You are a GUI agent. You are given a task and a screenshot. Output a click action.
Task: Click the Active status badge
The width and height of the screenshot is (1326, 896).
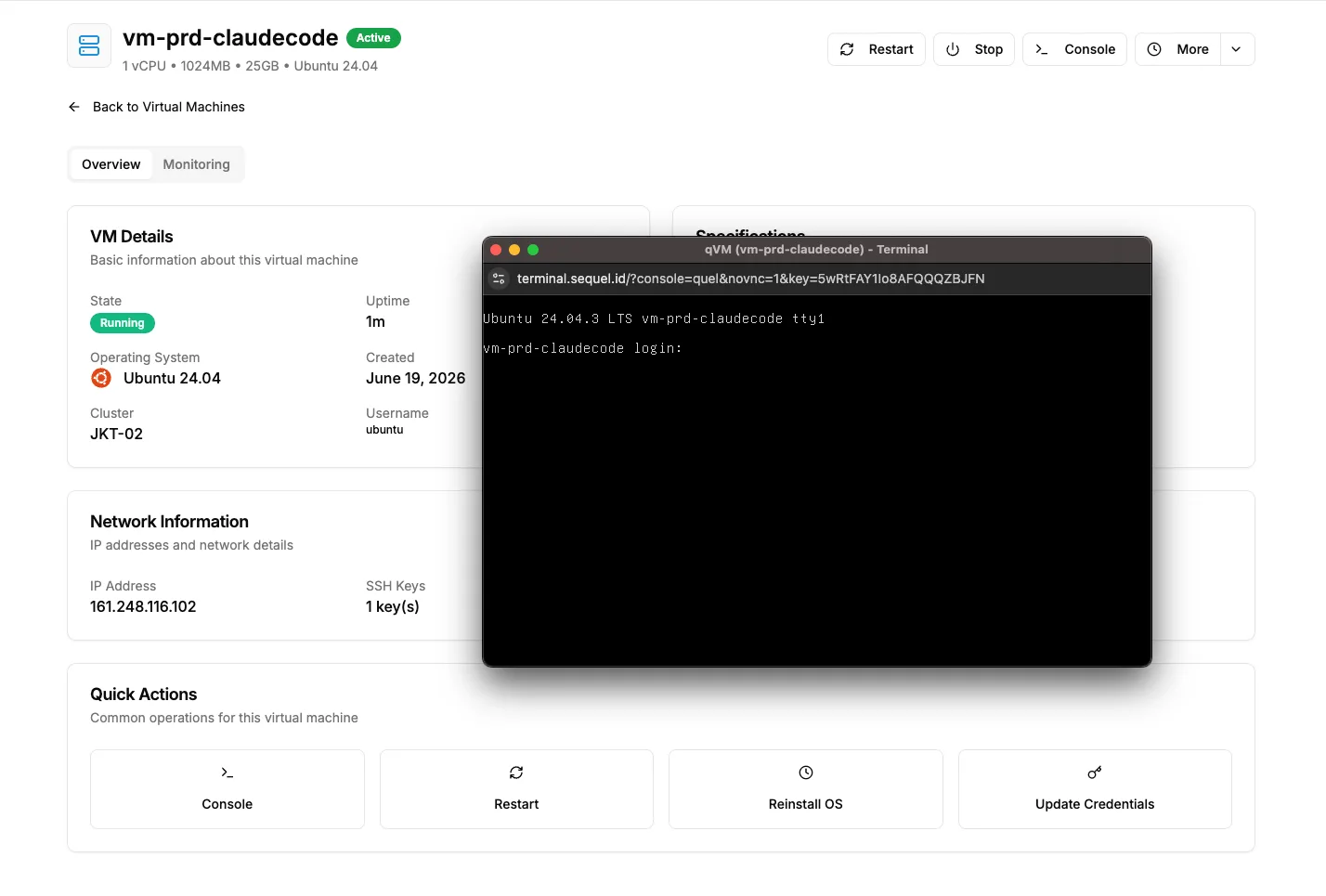373,38
